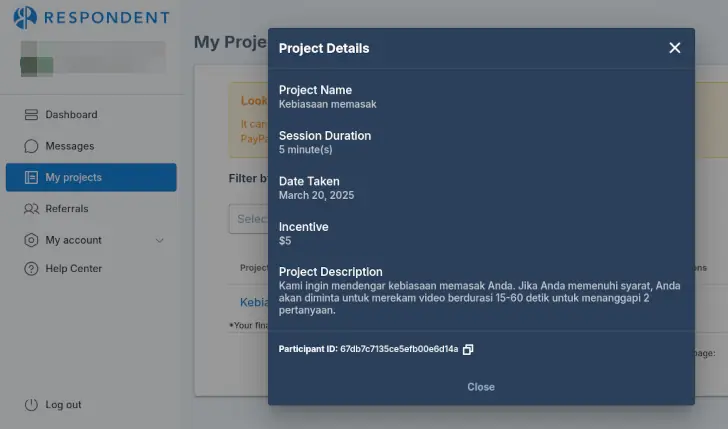728x429 pixels.
Task: Close Project Details with X icon
Action: tap(675, 48)
